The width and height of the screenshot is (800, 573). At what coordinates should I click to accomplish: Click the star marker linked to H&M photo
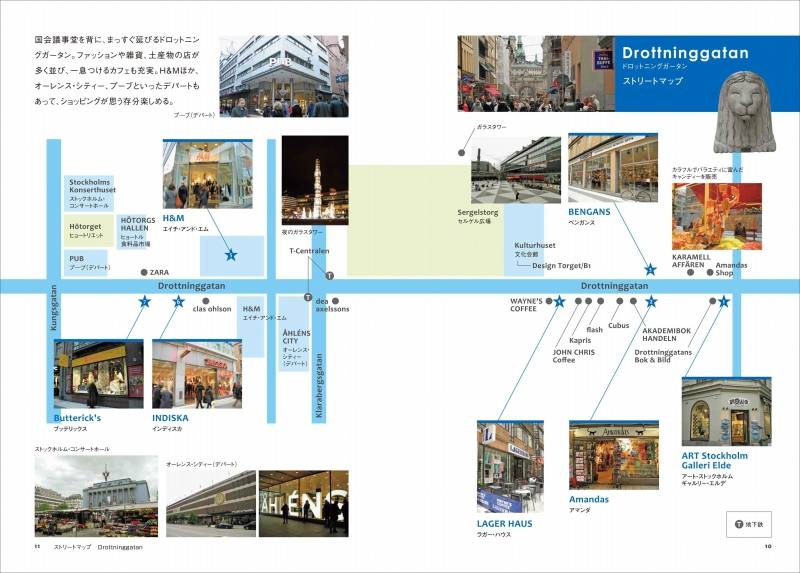click(231, 255)
